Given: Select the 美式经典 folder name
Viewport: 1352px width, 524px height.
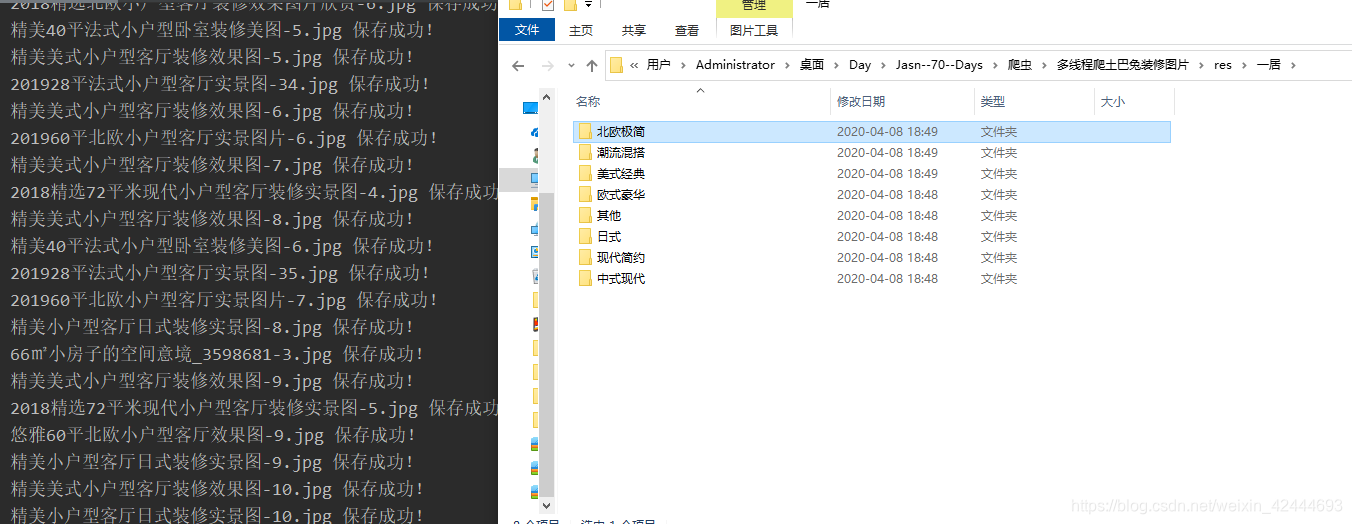Looking at the screenshot, I should pos(621,173).
